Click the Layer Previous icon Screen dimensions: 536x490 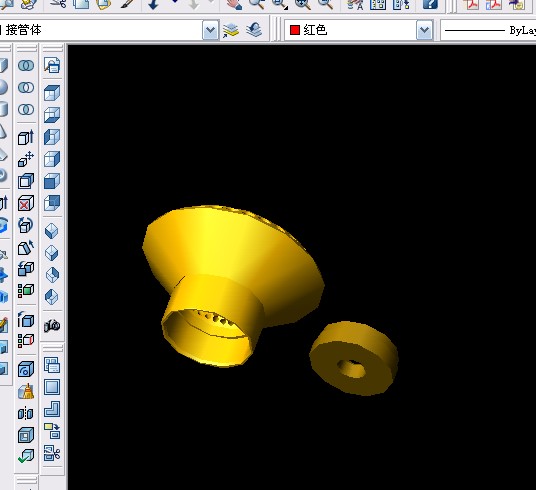click(254, 30)
